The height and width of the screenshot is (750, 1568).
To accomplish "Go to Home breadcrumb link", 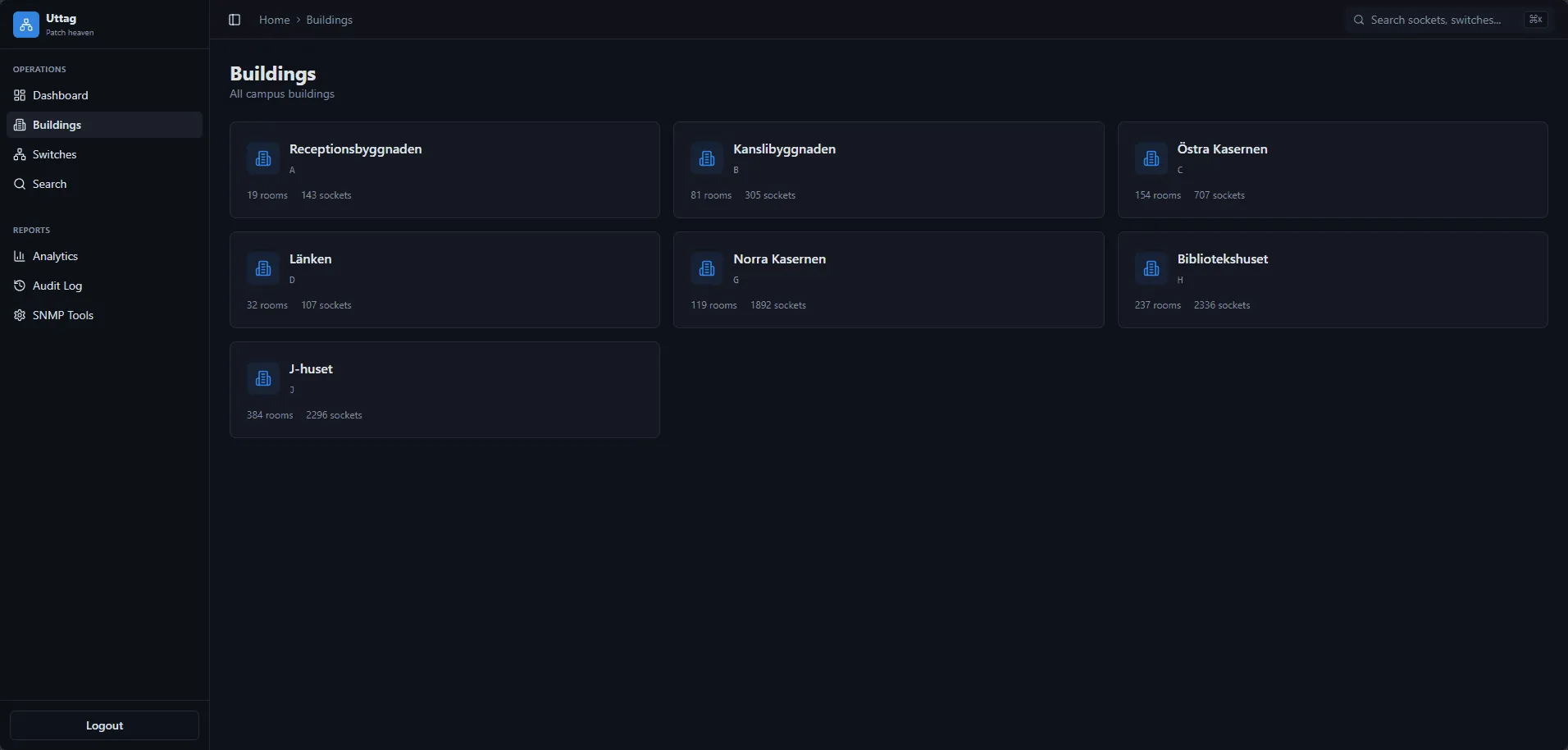I will click(275, 20).
